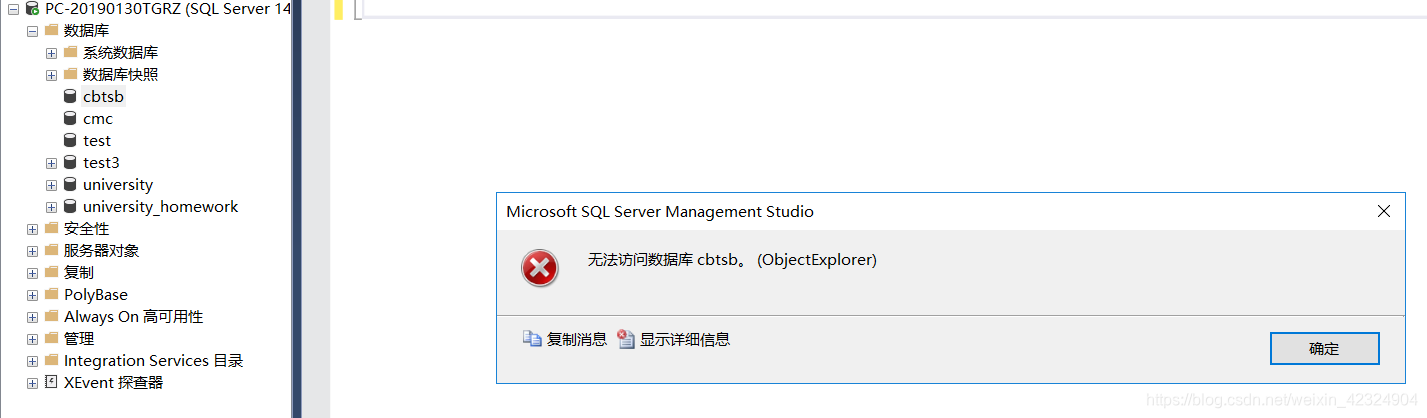Select Integration Services 目录 item

[x=153, y=361]
